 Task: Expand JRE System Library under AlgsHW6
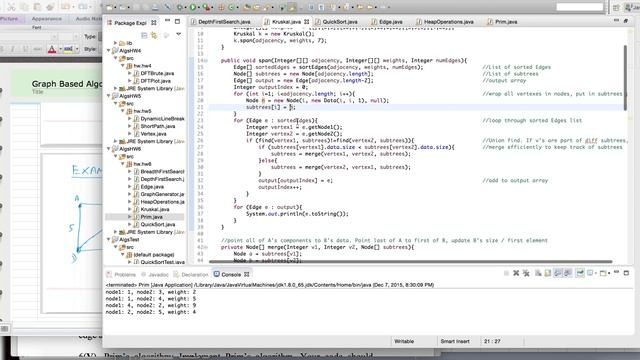click(116, 232)
